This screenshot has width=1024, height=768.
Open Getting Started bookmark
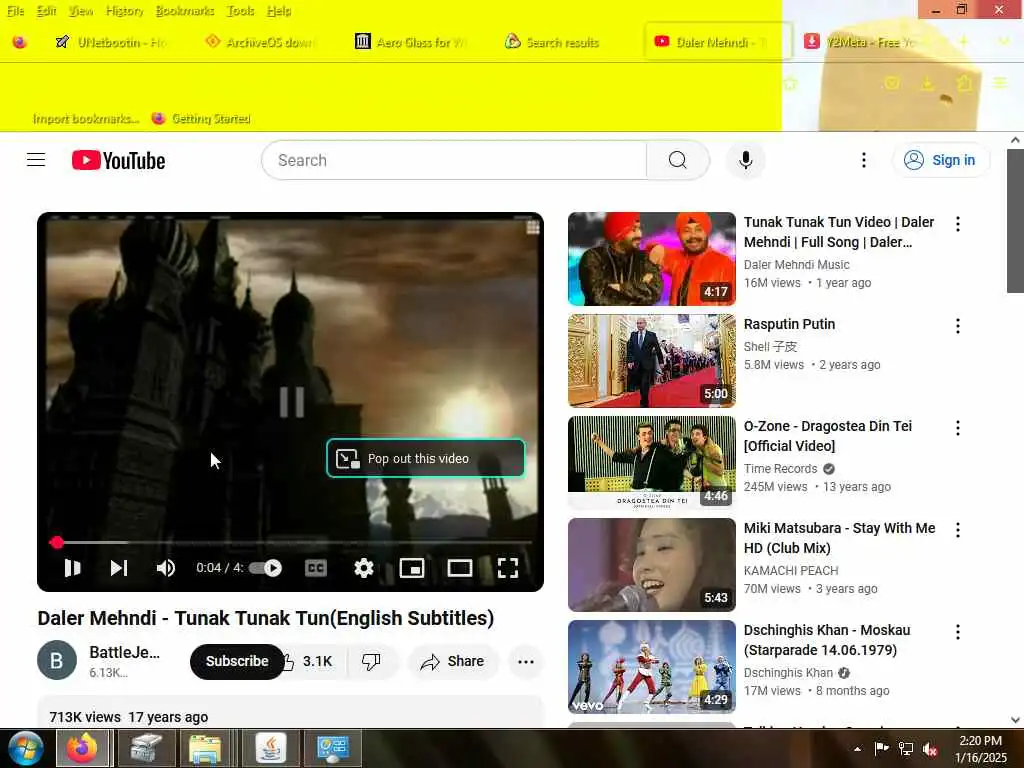(x=201, y=118)
